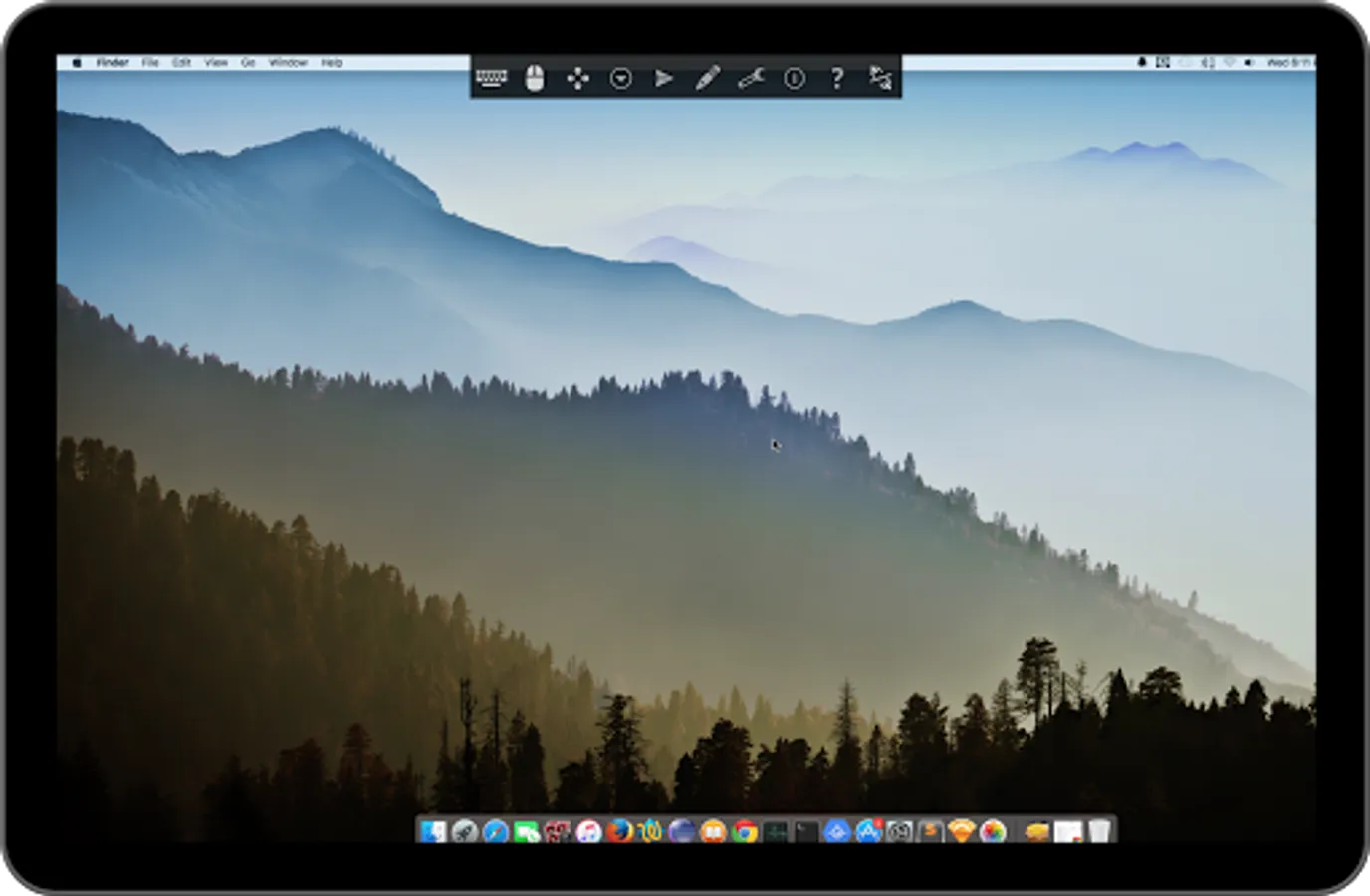
Task: Open the Apple menu
Action: pos(77,62)
